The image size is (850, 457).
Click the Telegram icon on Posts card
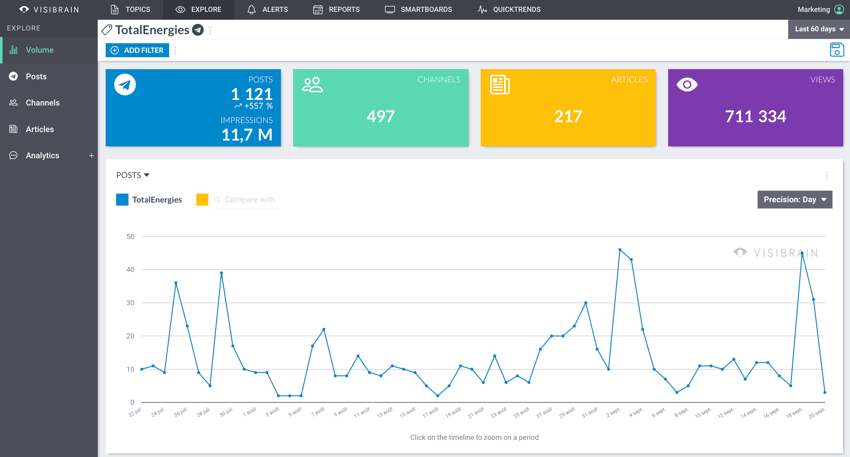[x=125, y=85]
